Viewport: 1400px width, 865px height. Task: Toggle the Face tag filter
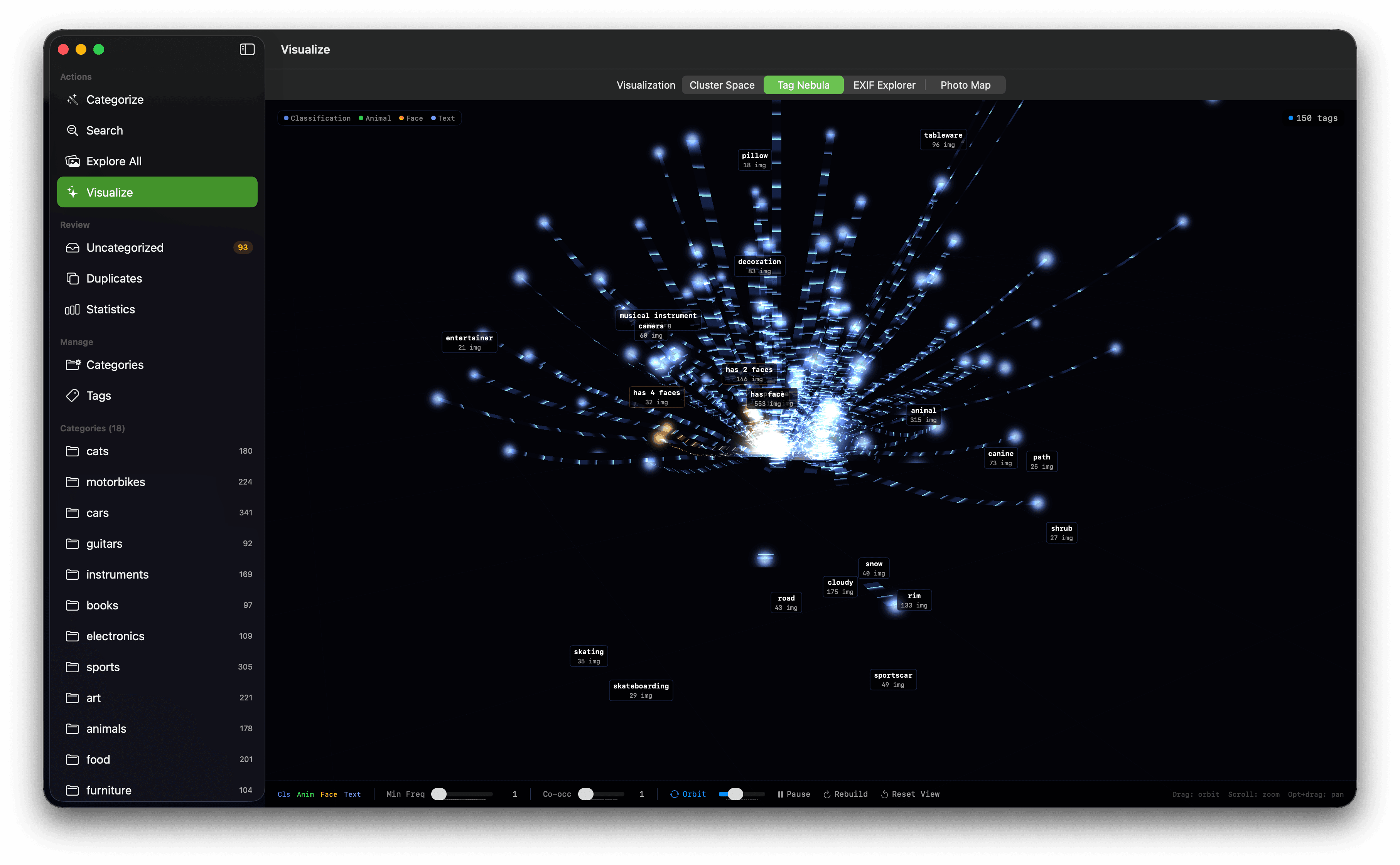point(329,794)
